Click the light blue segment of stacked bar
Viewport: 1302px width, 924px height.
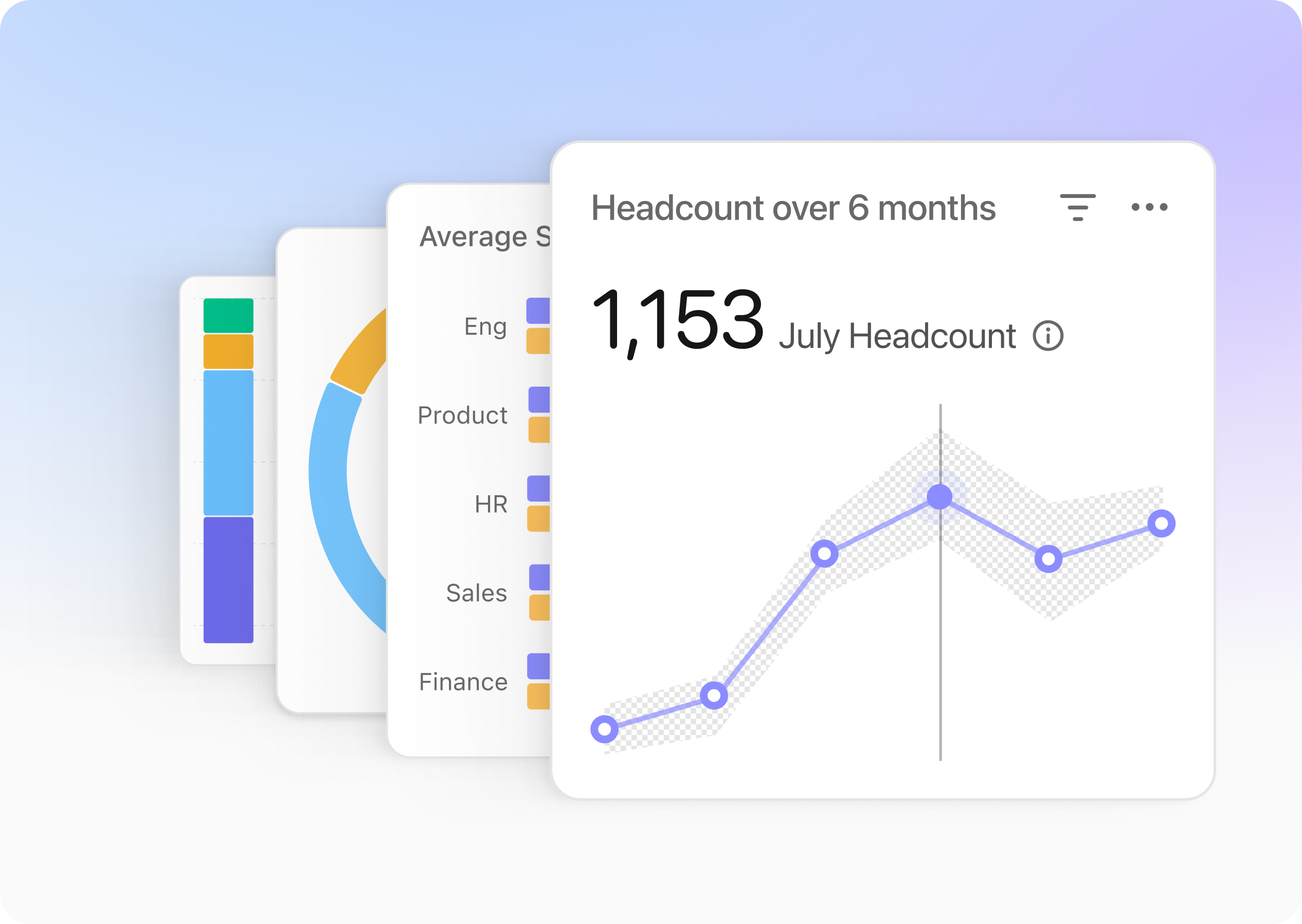[x=228, y=443]
